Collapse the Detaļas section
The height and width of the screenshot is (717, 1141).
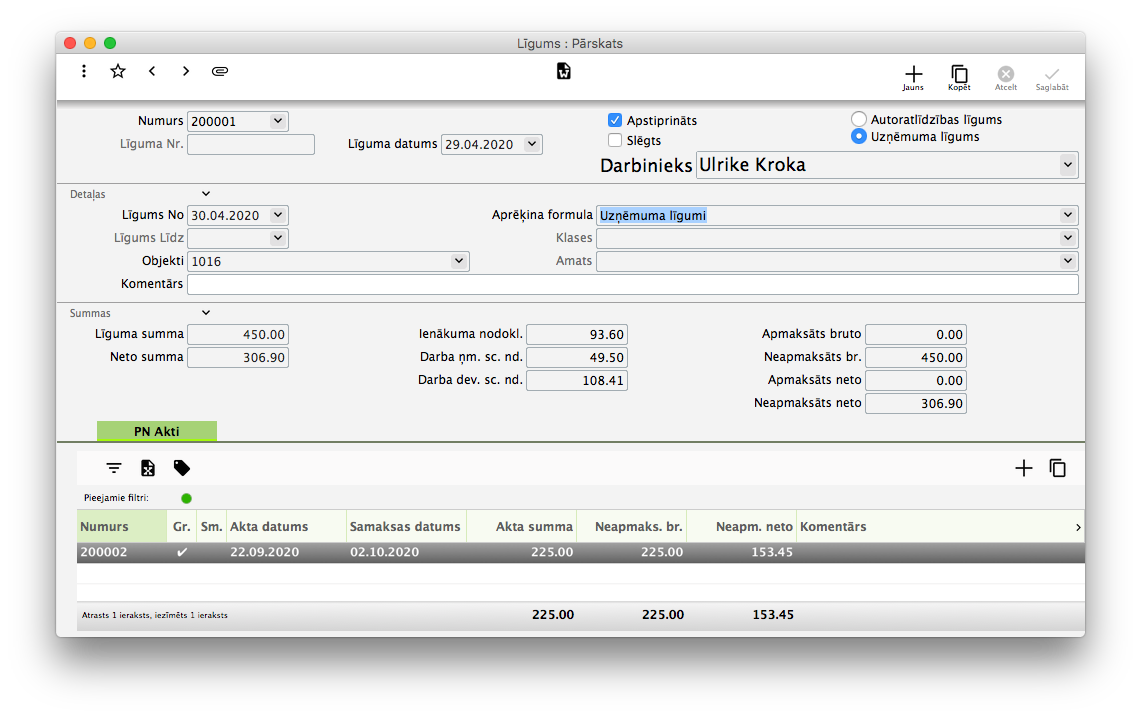tap(206, 194)
